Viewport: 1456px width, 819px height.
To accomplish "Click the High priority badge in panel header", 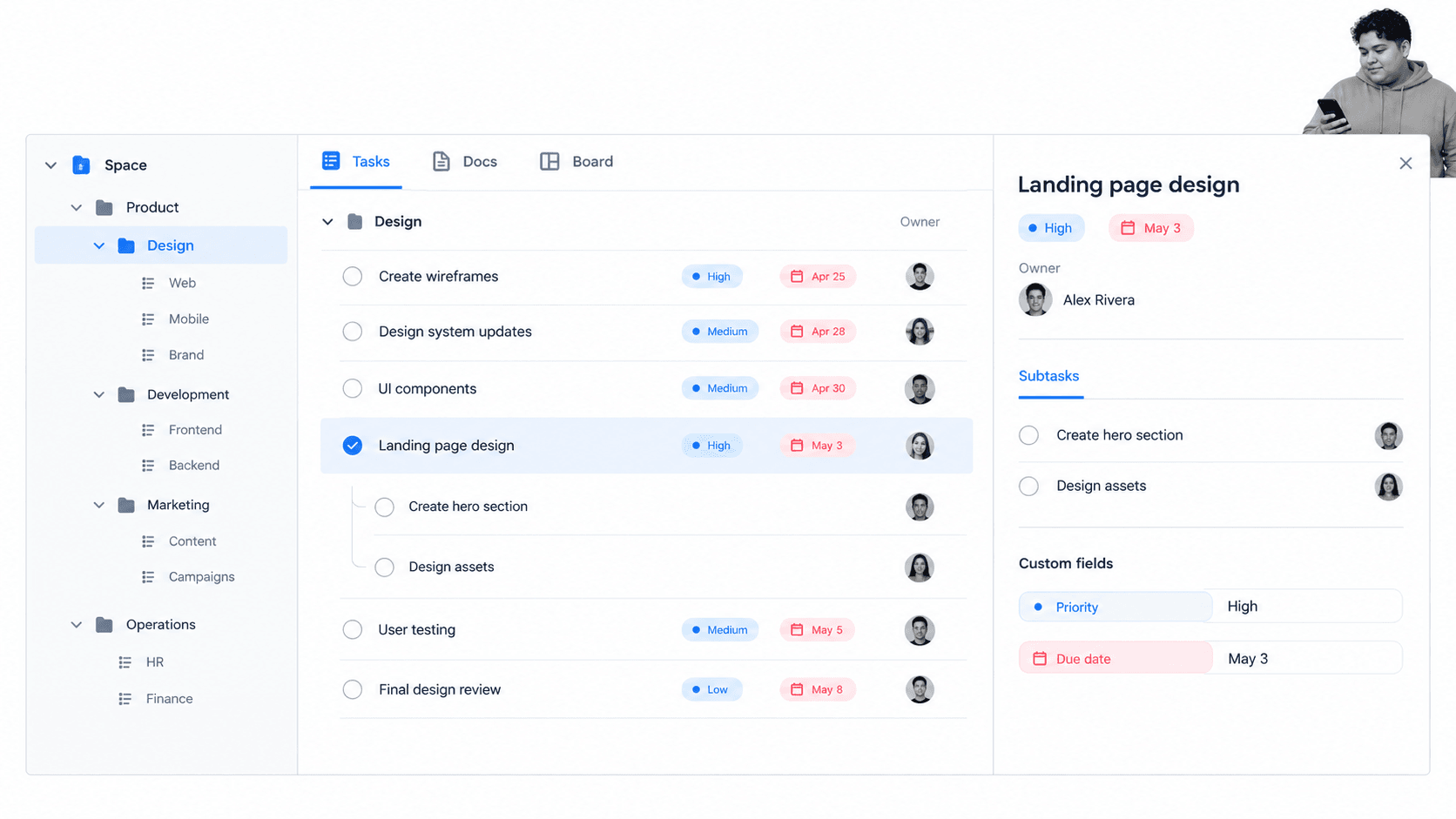I will [x=1052, y=228].
